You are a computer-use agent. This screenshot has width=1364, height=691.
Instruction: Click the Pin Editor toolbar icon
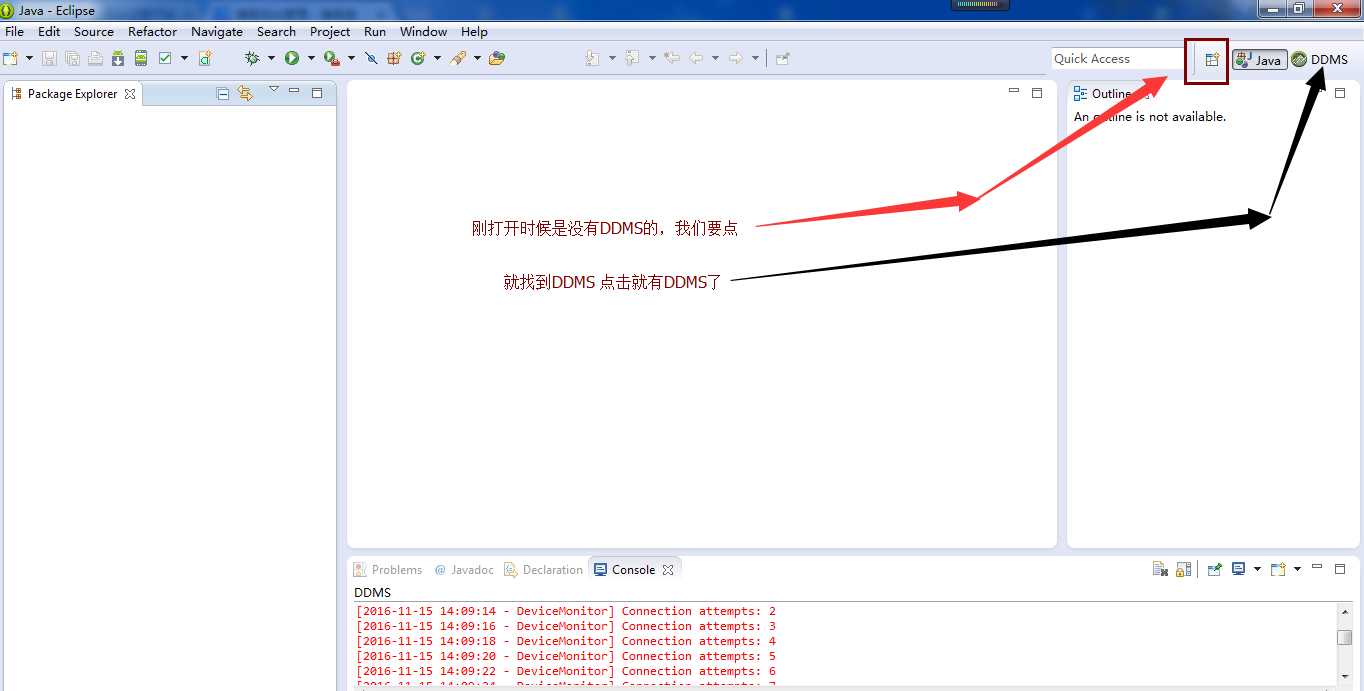[x=783, y=58]
